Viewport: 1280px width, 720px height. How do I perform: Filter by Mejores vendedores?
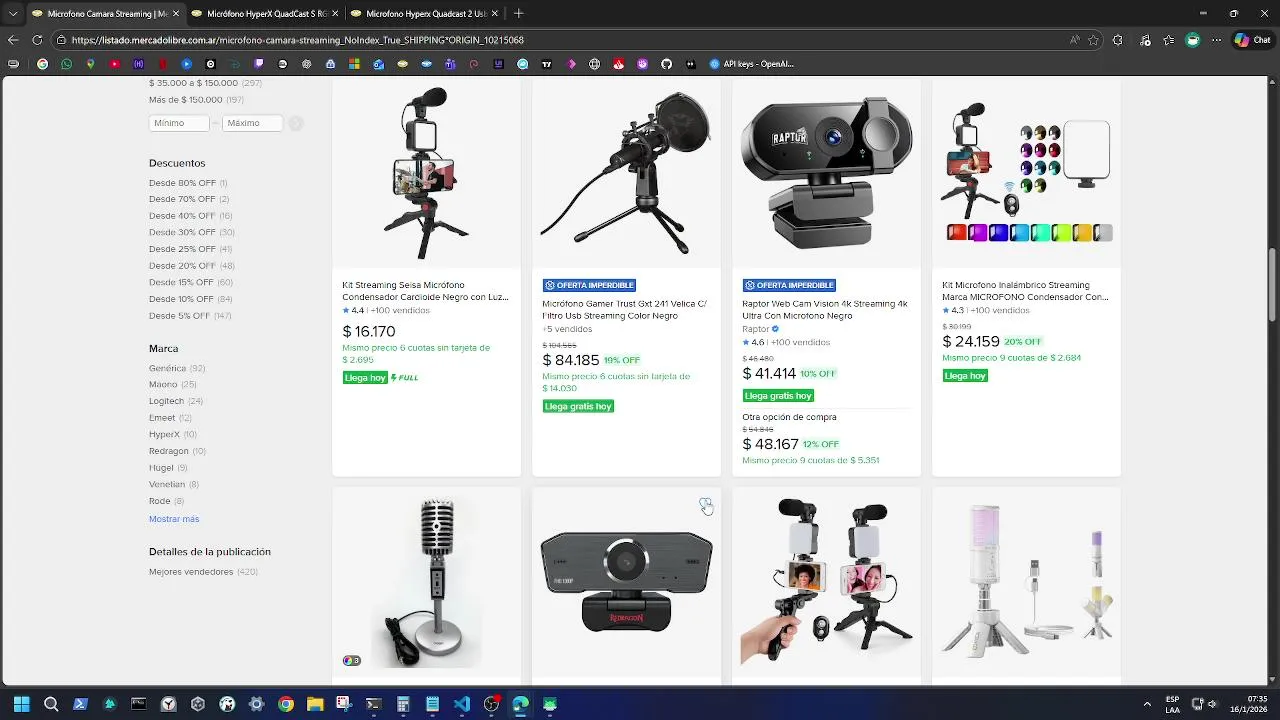point(203,572)
